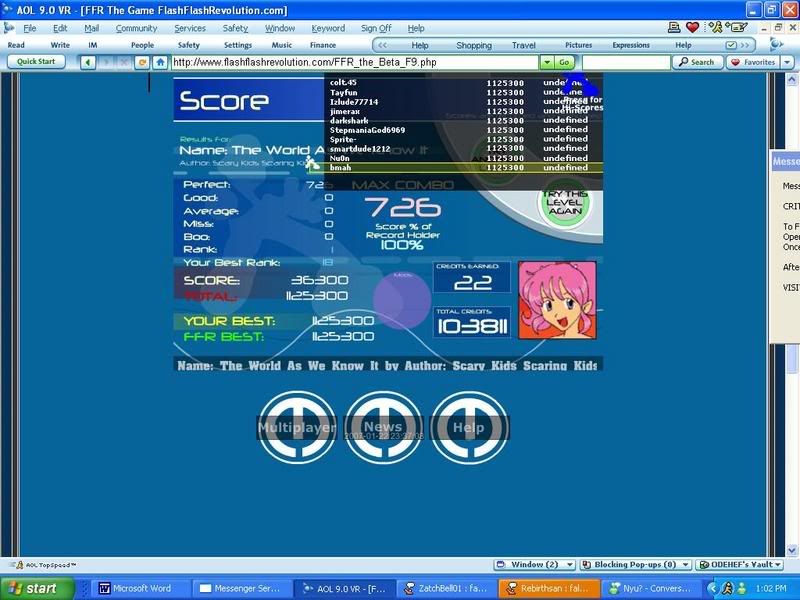The width and height of the screenshot is (800, 600).
Task: Open the Mail menu
Action: [x=91, y=28]
